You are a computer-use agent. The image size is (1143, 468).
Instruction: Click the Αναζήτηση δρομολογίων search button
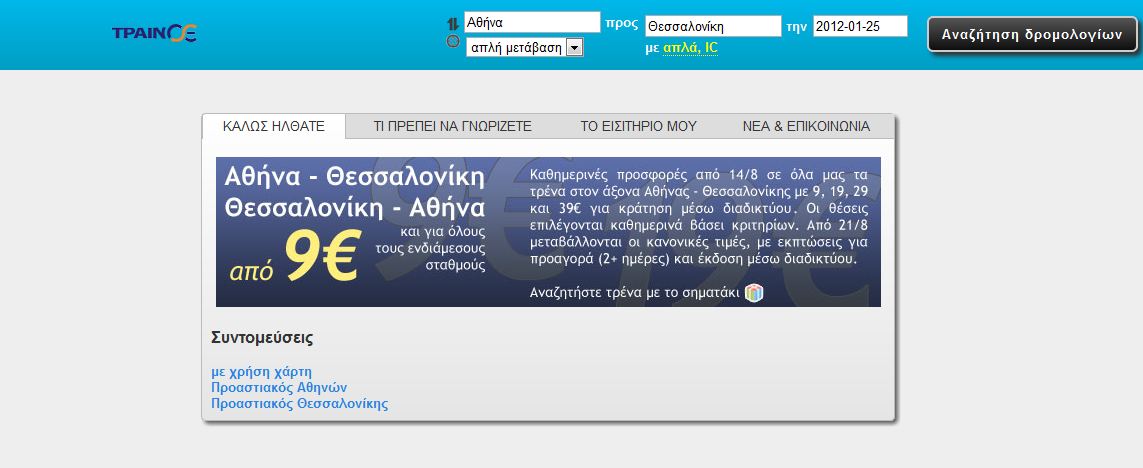pos(1032,34)
